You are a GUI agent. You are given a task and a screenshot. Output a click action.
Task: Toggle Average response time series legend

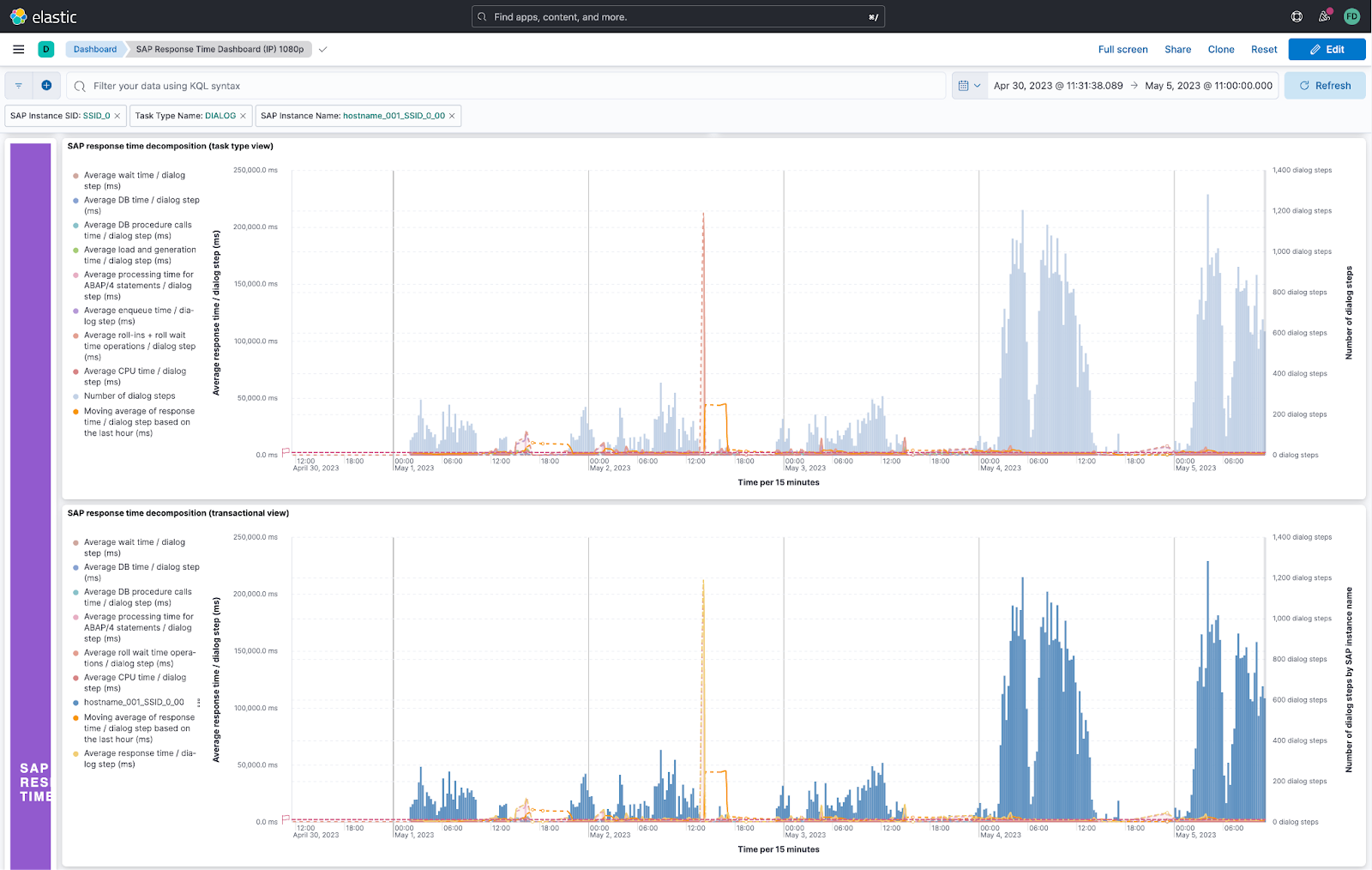coord(140,758)
